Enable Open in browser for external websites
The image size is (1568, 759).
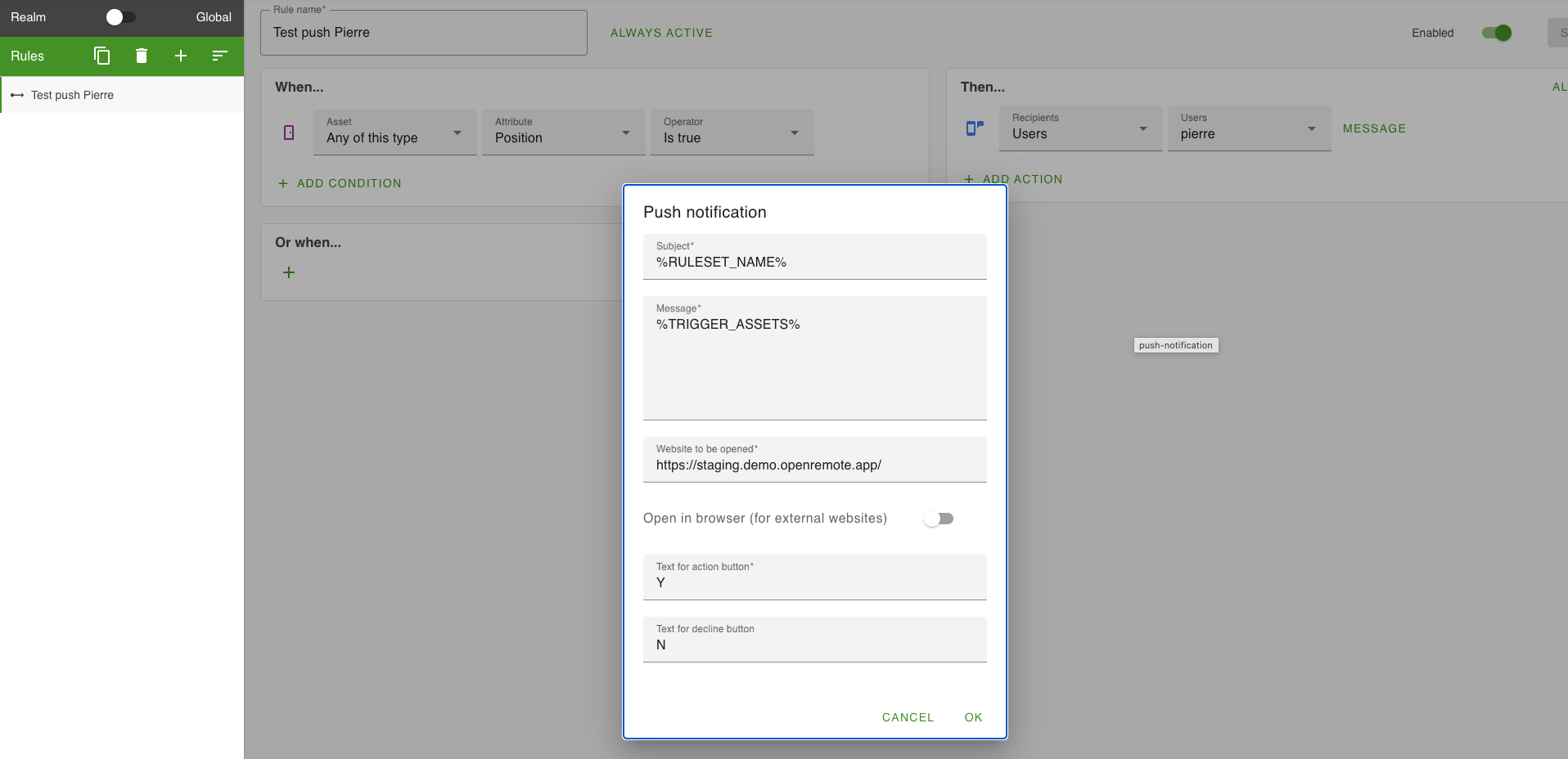[939, 518]
